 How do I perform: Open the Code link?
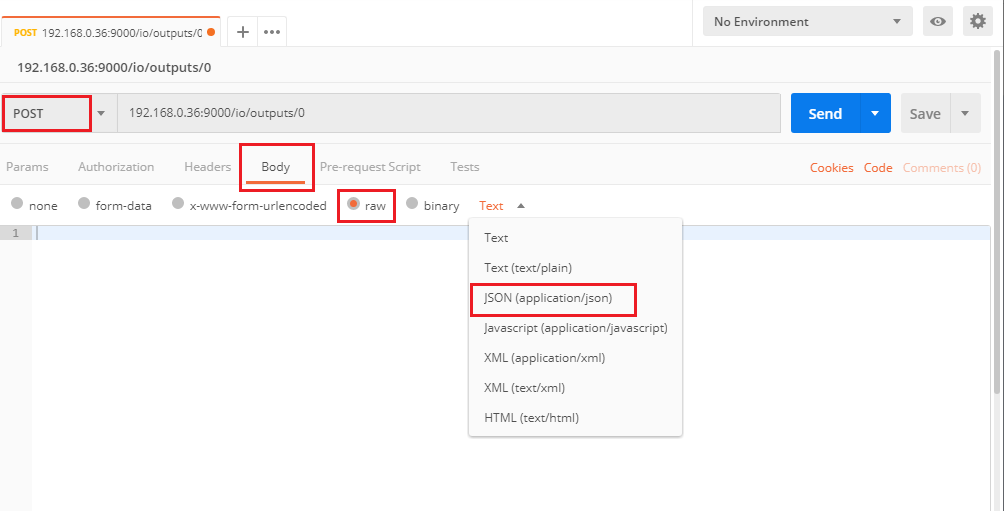pyautogui.click(x=878, y=168)
